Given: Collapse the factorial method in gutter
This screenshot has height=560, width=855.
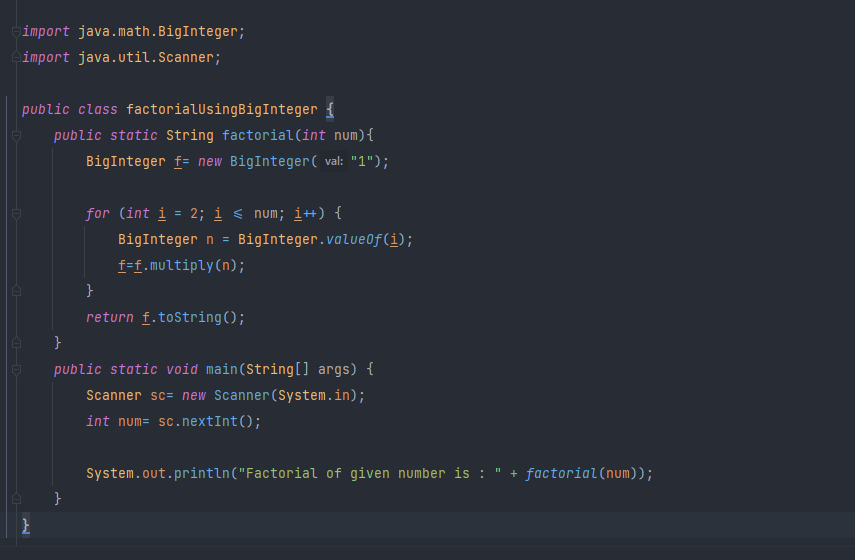Looking at the screenshot, I should 16,136.
